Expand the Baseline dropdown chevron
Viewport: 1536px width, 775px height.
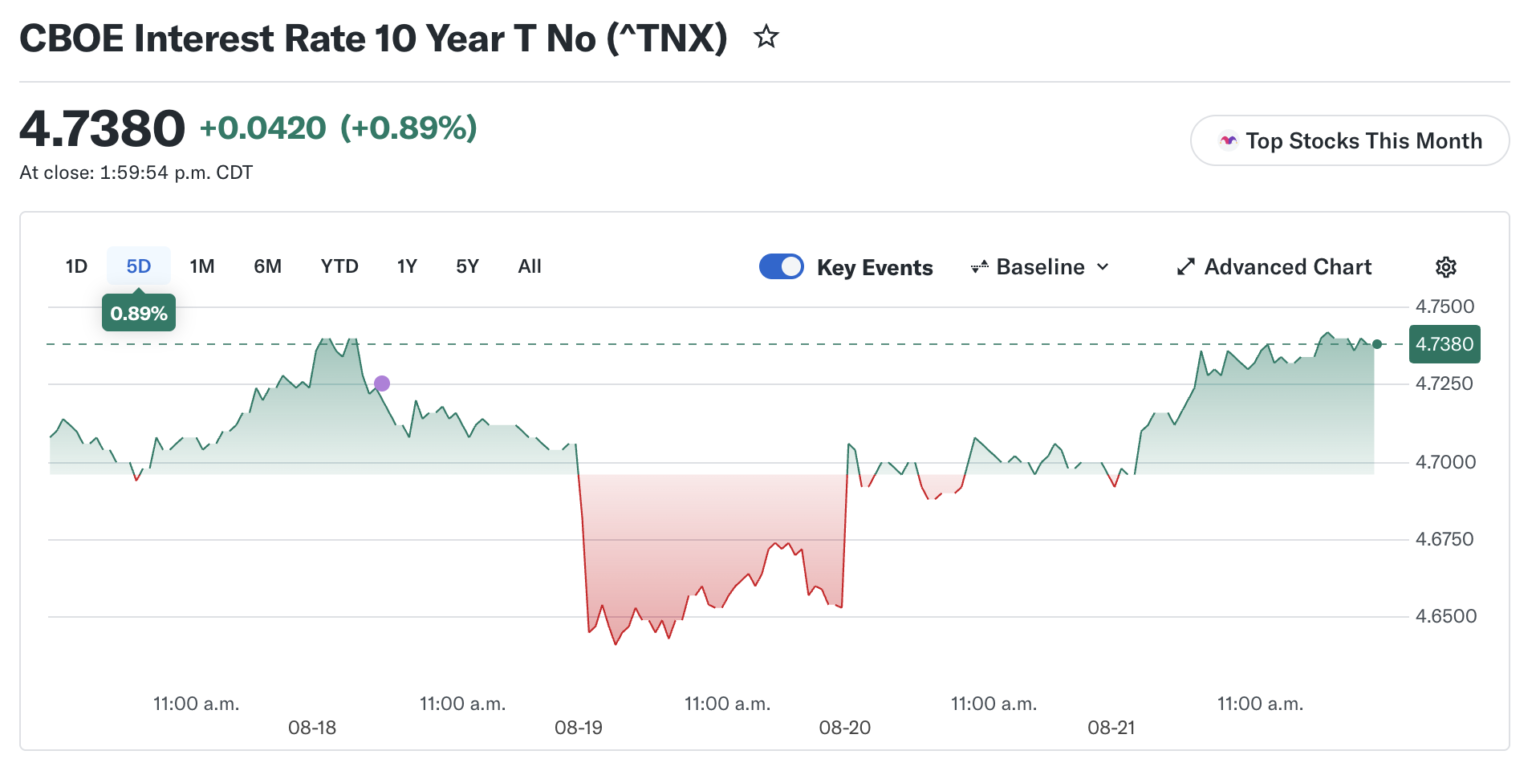(1103, 267)
